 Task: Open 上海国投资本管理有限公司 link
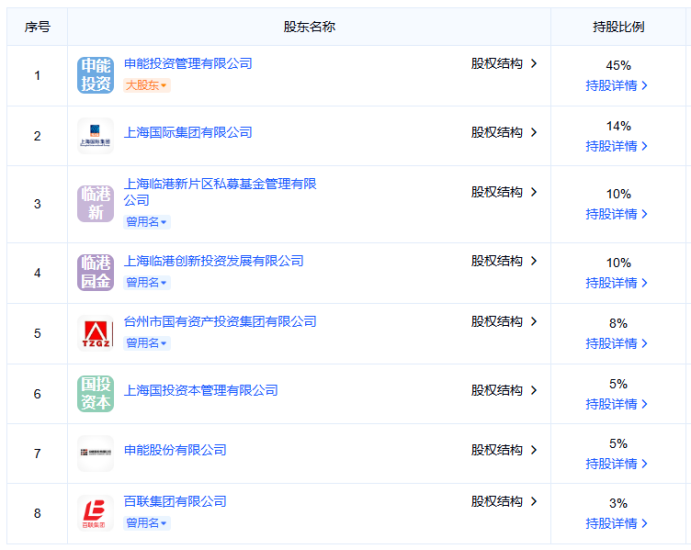[x=201, y=390]
